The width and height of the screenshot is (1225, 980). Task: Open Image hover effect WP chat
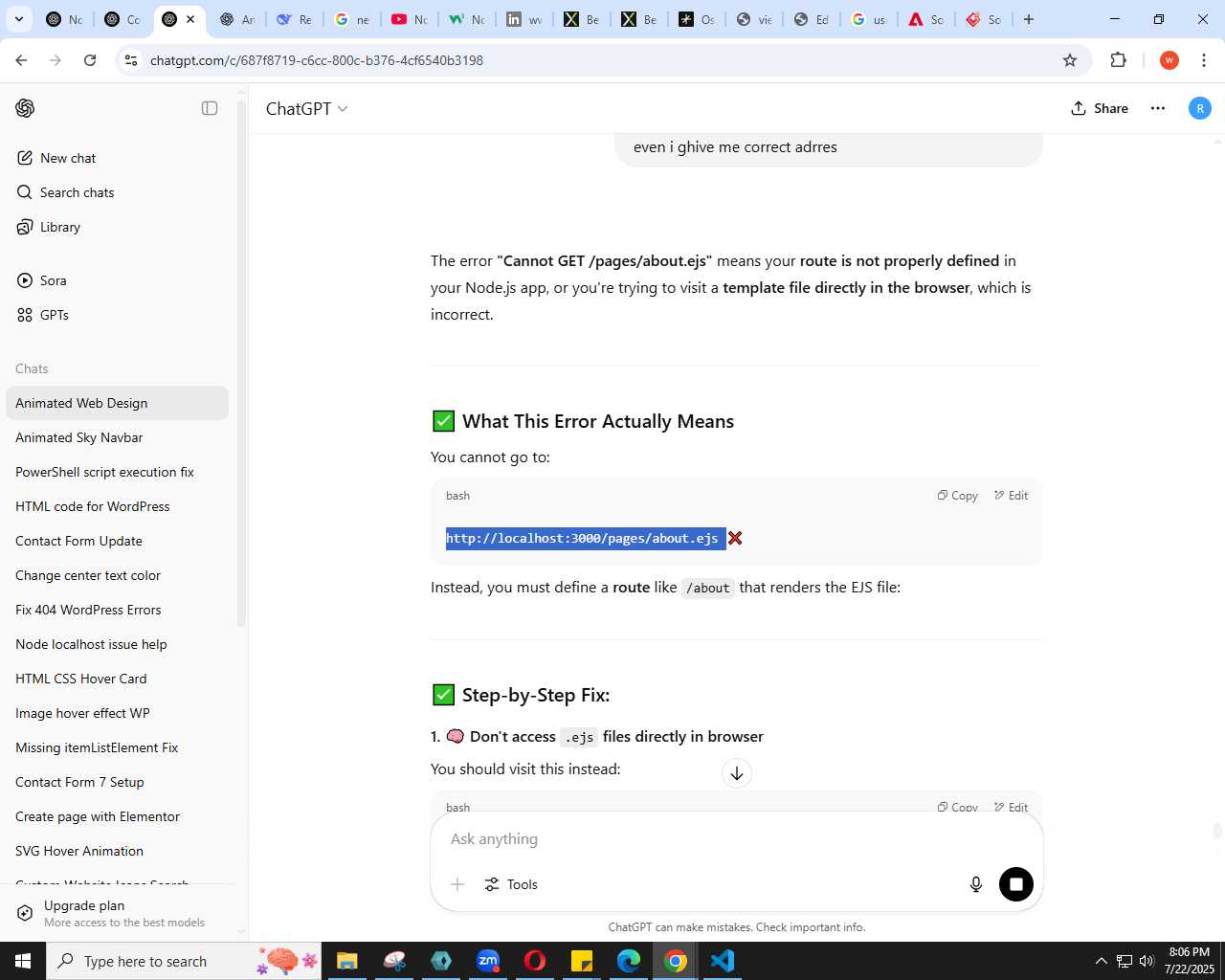(117, 713)
